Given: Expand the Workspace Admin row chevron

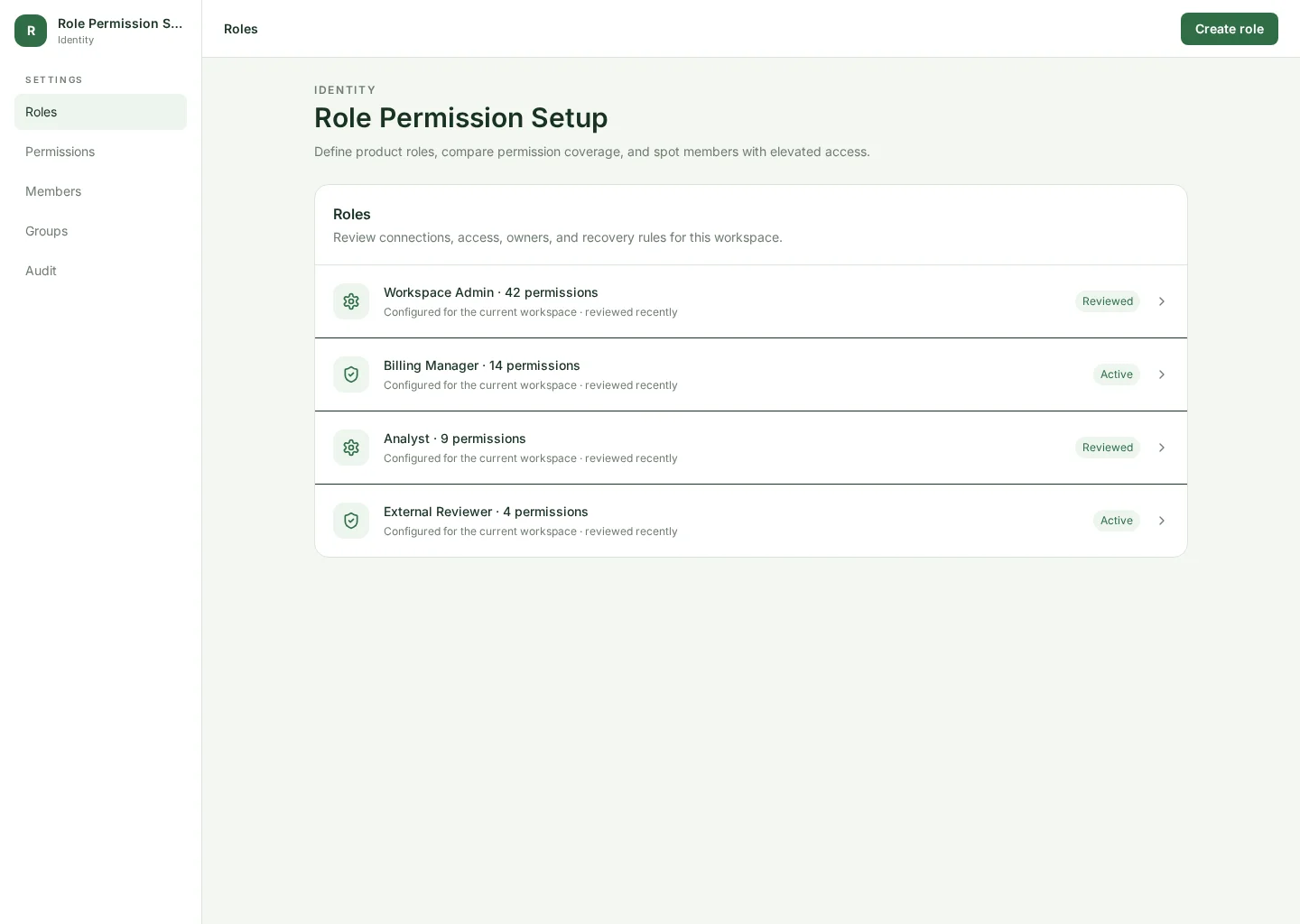Looking at the screenshot, I should click(x=1162, y=301).
